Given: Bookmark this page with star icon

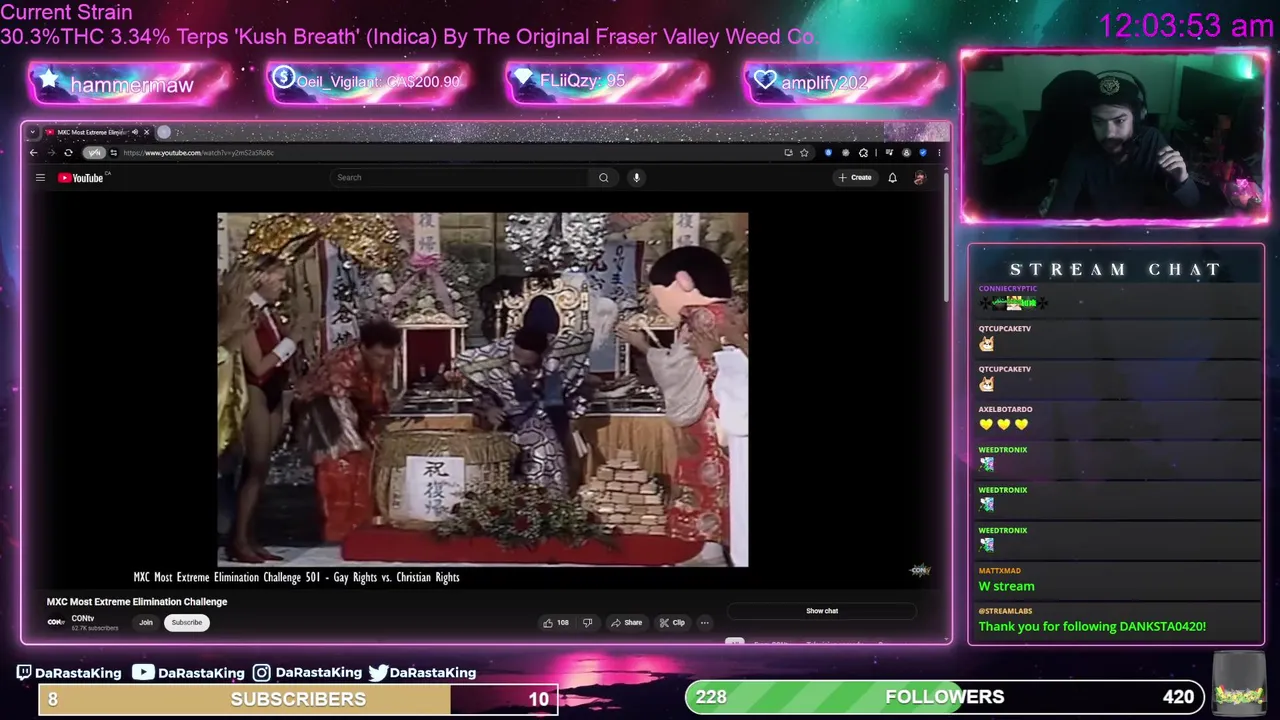Looking at the screenshot, I should pyautogui.click(x=804, y=153).
